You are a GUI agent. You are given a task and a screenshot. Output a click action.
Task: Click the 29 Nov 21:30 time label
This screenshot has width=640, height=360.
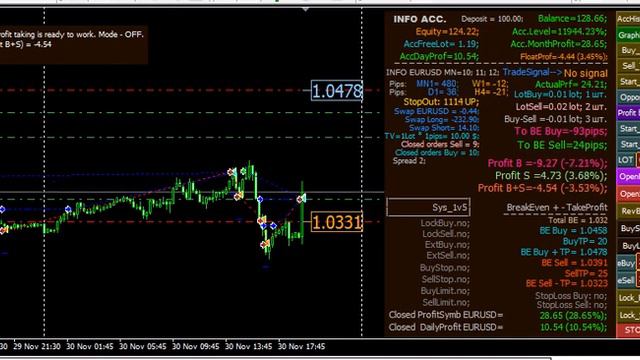click(37, 347)
